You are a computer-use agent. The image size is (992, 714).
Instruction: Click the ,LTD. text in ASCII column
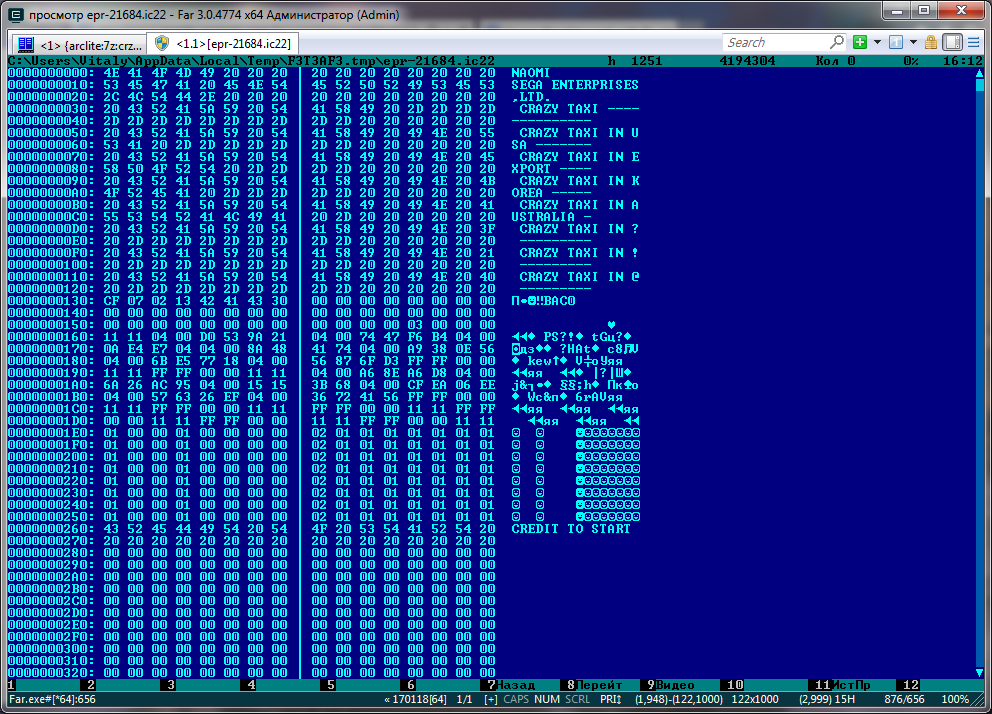pos(531,97)
